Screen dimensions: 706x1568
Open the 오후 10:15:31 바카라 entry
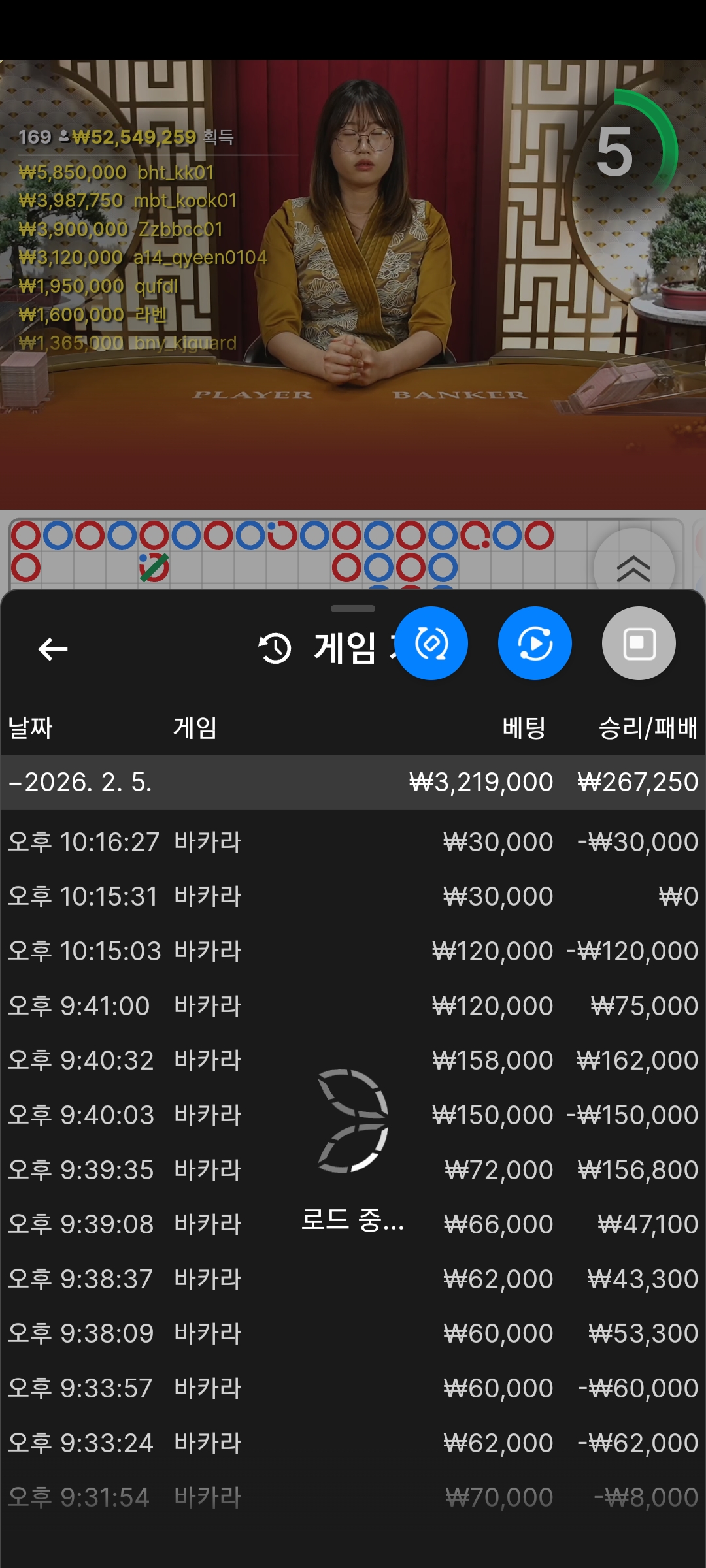pos(353,896)
